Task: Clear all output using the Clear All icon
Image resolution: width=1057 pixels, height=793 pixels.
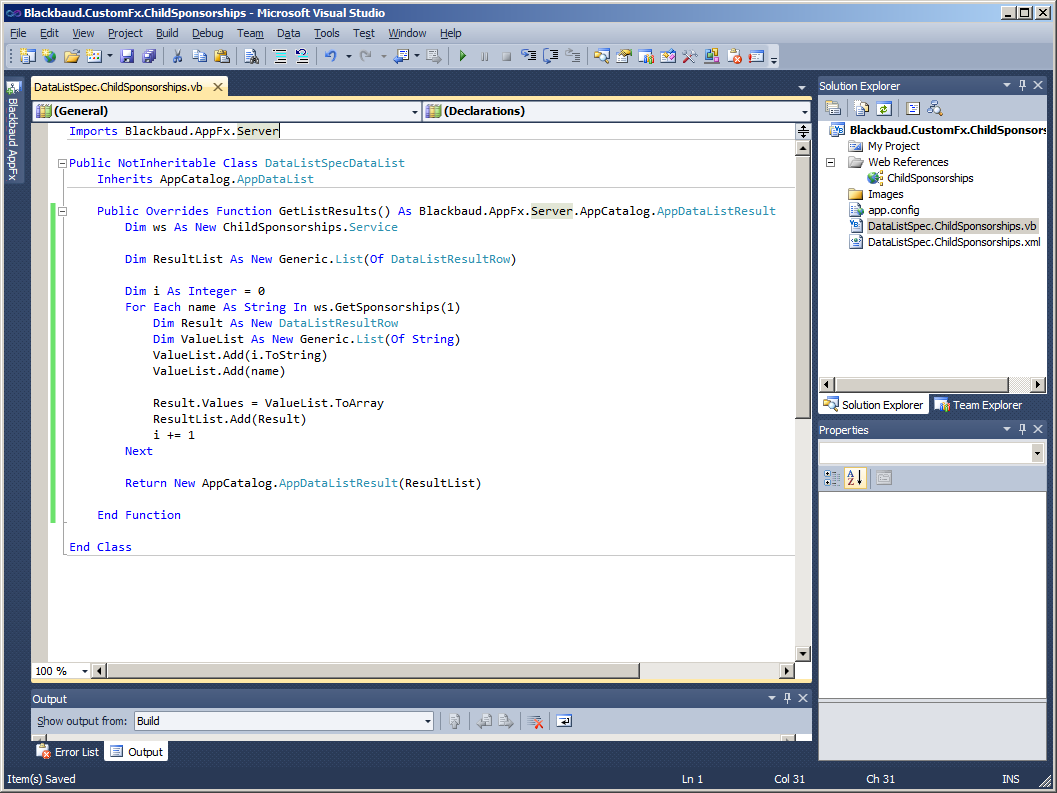Action: [x=535, y=722]
